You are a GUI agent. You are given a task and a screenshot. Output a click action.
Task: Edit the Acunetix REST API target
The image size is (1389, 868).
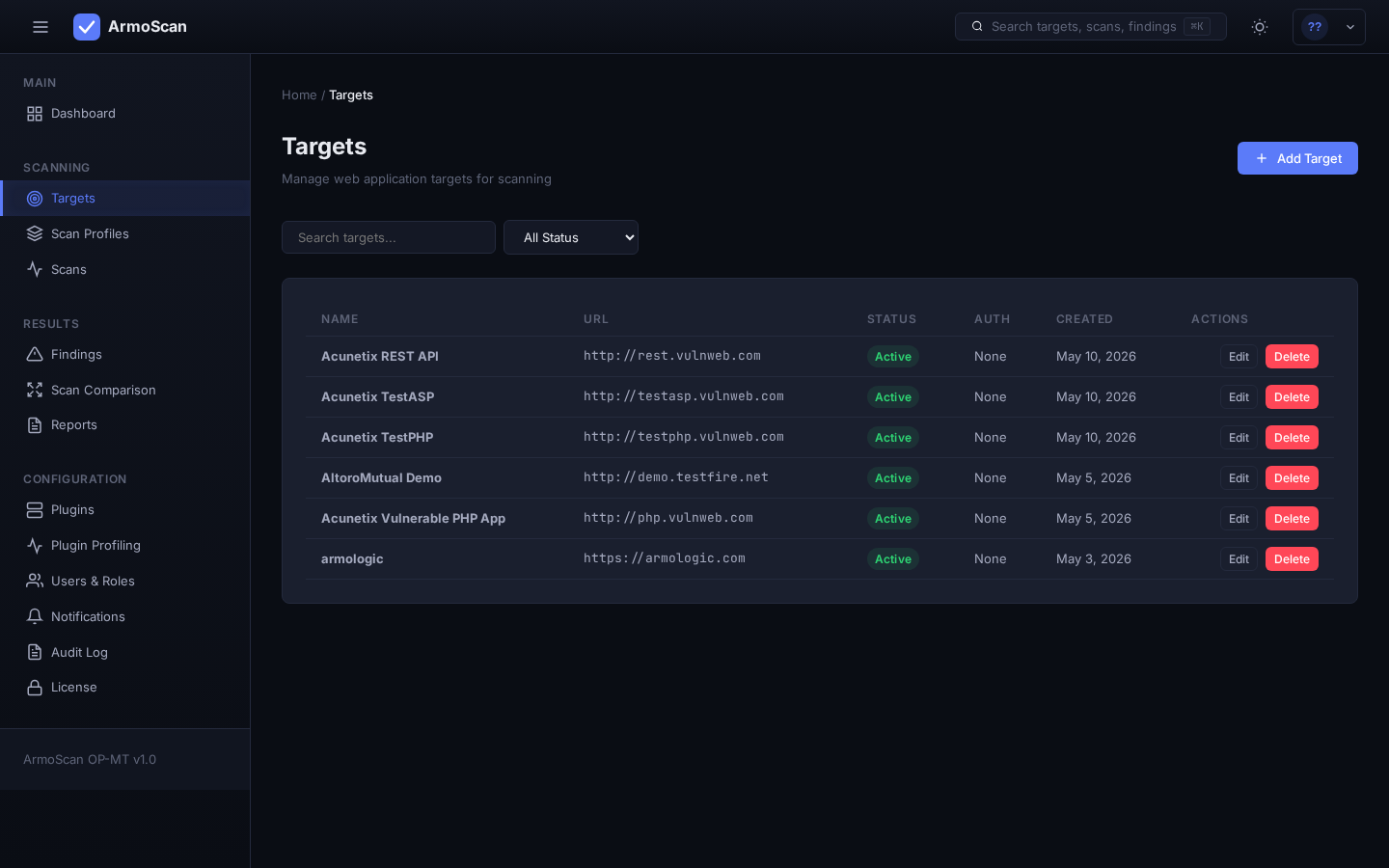[x=1239, y=357]
